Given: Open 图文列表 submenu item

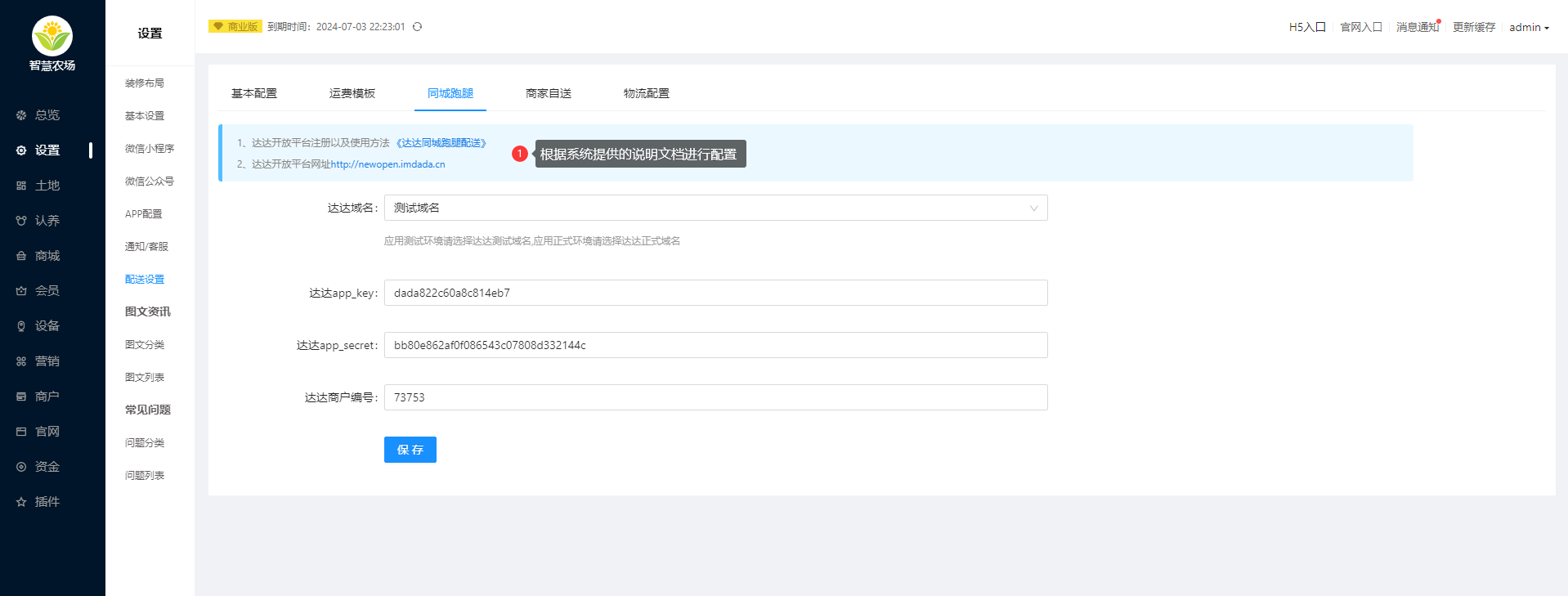Looking at the screenshot, I should tap(145, 378).
